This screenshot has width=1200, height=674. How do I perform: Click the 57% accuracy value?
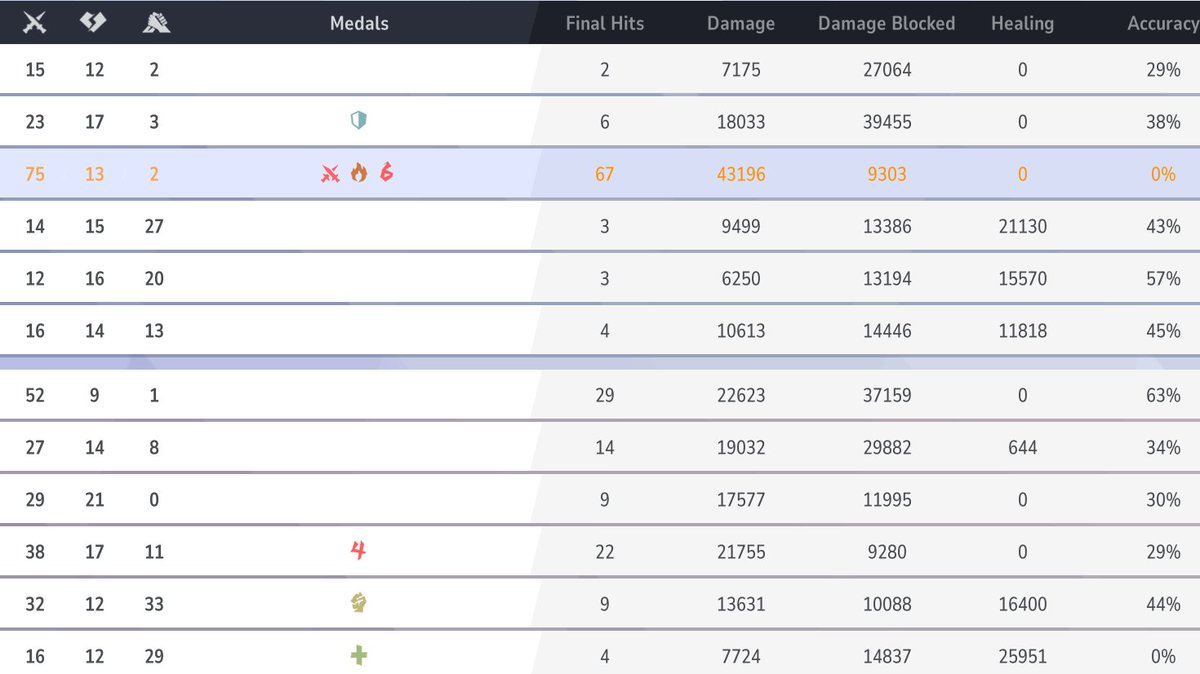tap(1163, 278)
